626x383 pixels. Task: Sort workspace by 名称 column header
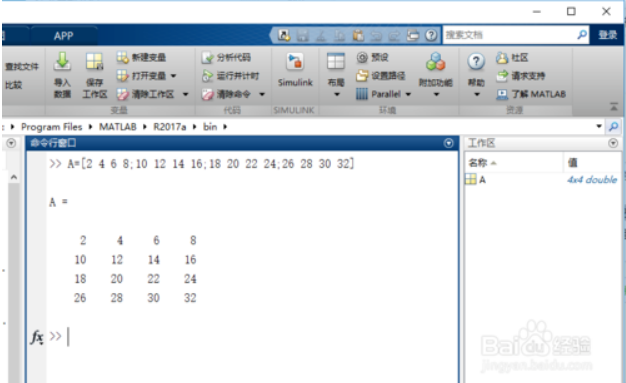[513, 163]
